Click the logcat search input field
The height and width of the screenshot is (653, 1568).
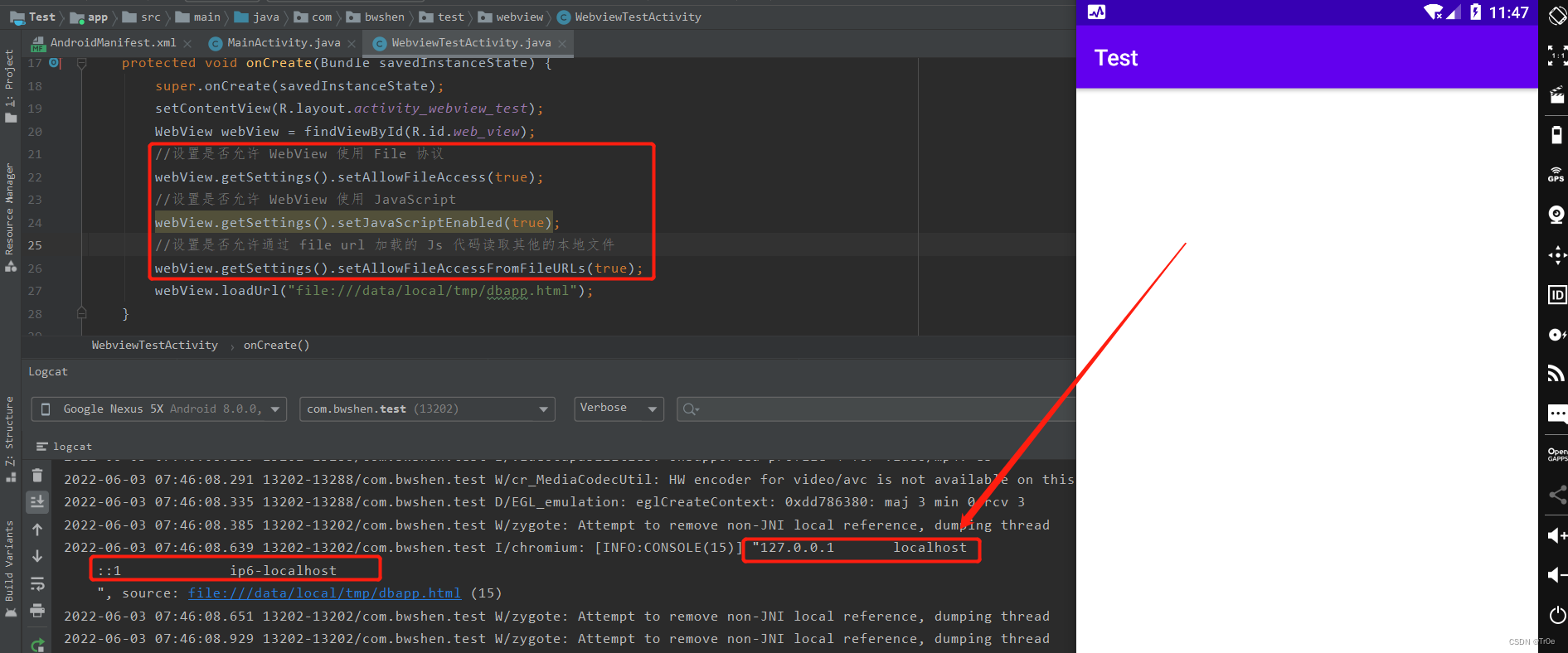(x=876, y=409)
